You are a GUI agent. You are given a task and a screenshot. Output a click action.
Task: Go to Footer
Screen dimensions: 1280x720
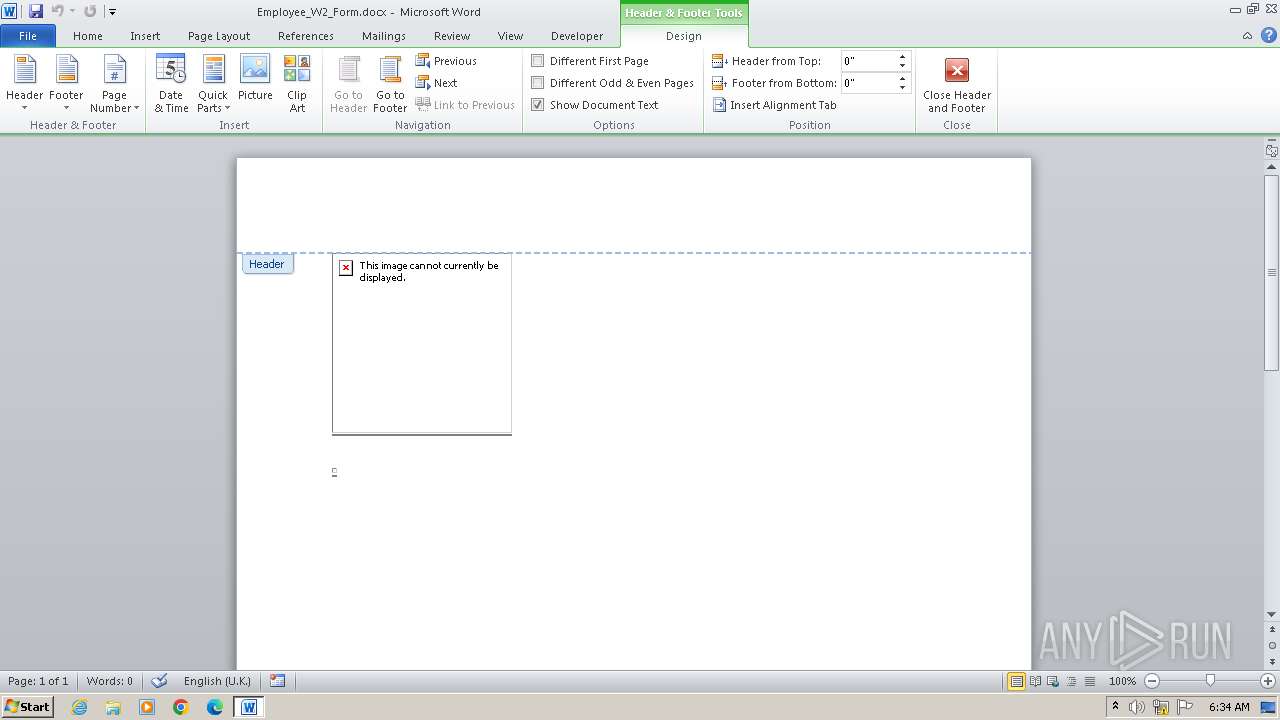click(x=390, y=84)
